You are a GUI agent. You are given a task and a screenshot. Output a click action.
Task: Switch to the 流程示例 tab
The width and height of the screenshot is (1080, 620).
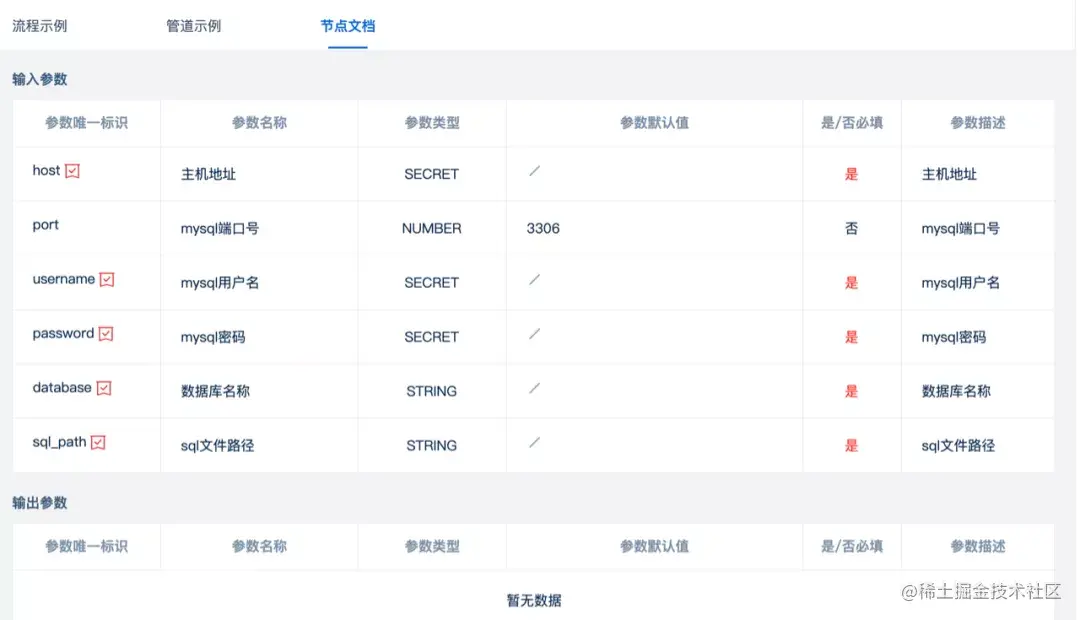coord(40,27)
